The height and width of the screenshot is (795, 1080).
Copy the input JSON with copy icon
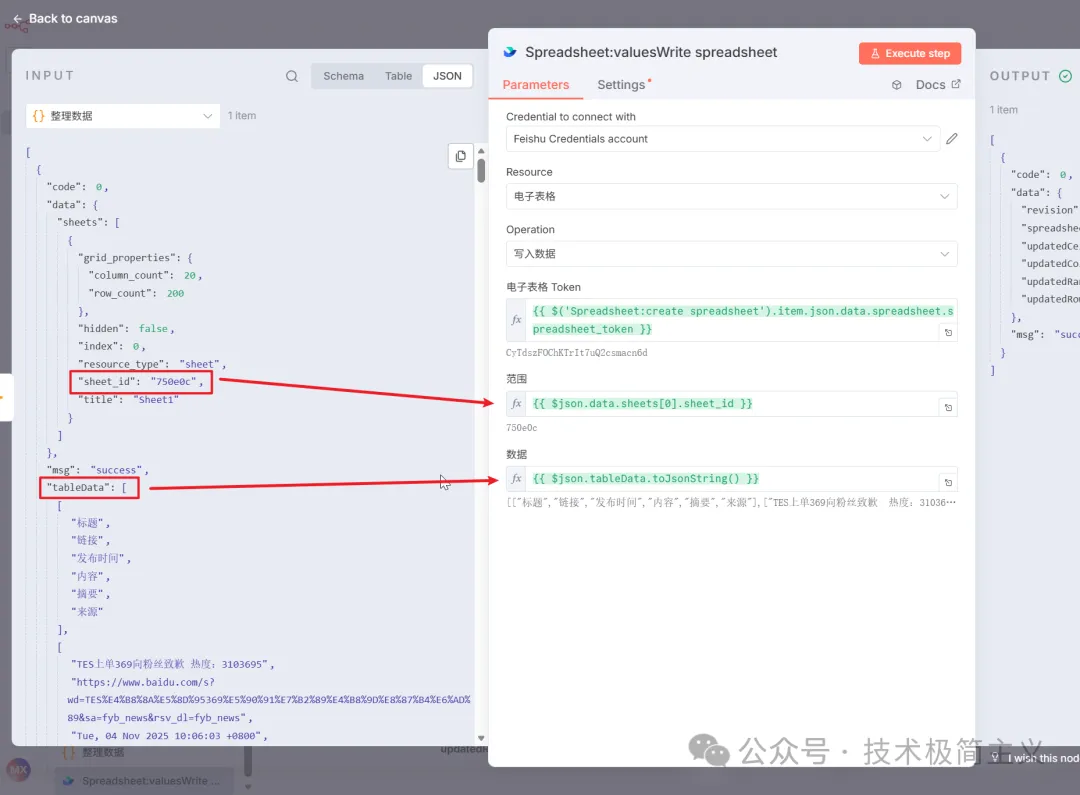[460, 156]
